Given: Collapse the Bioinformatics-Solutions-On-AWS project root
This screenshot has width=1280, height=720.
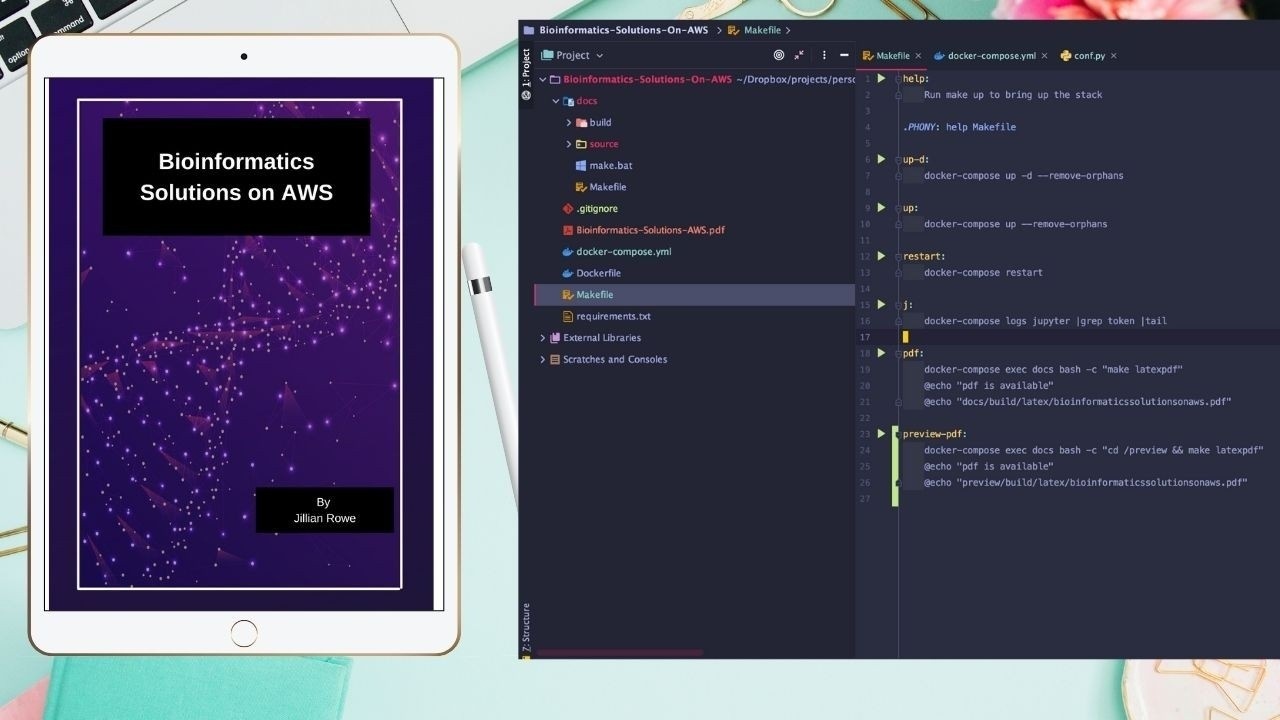Looking at the screenshot, I should click(543, 80).
